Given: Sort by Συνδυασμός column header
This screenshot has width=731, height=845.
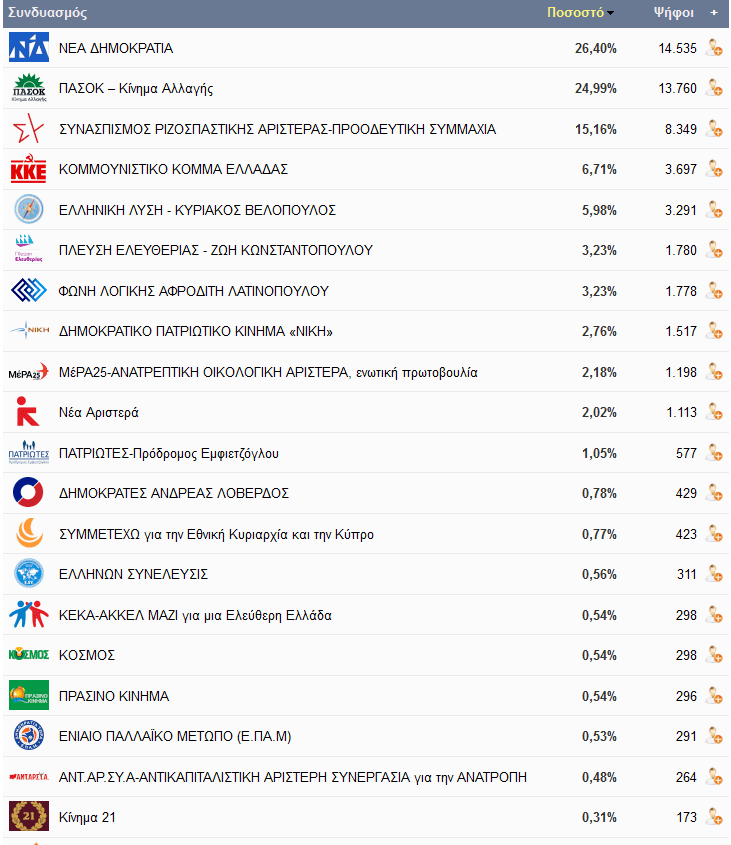Looking at the screenshot, I should (x=47, y=12).
